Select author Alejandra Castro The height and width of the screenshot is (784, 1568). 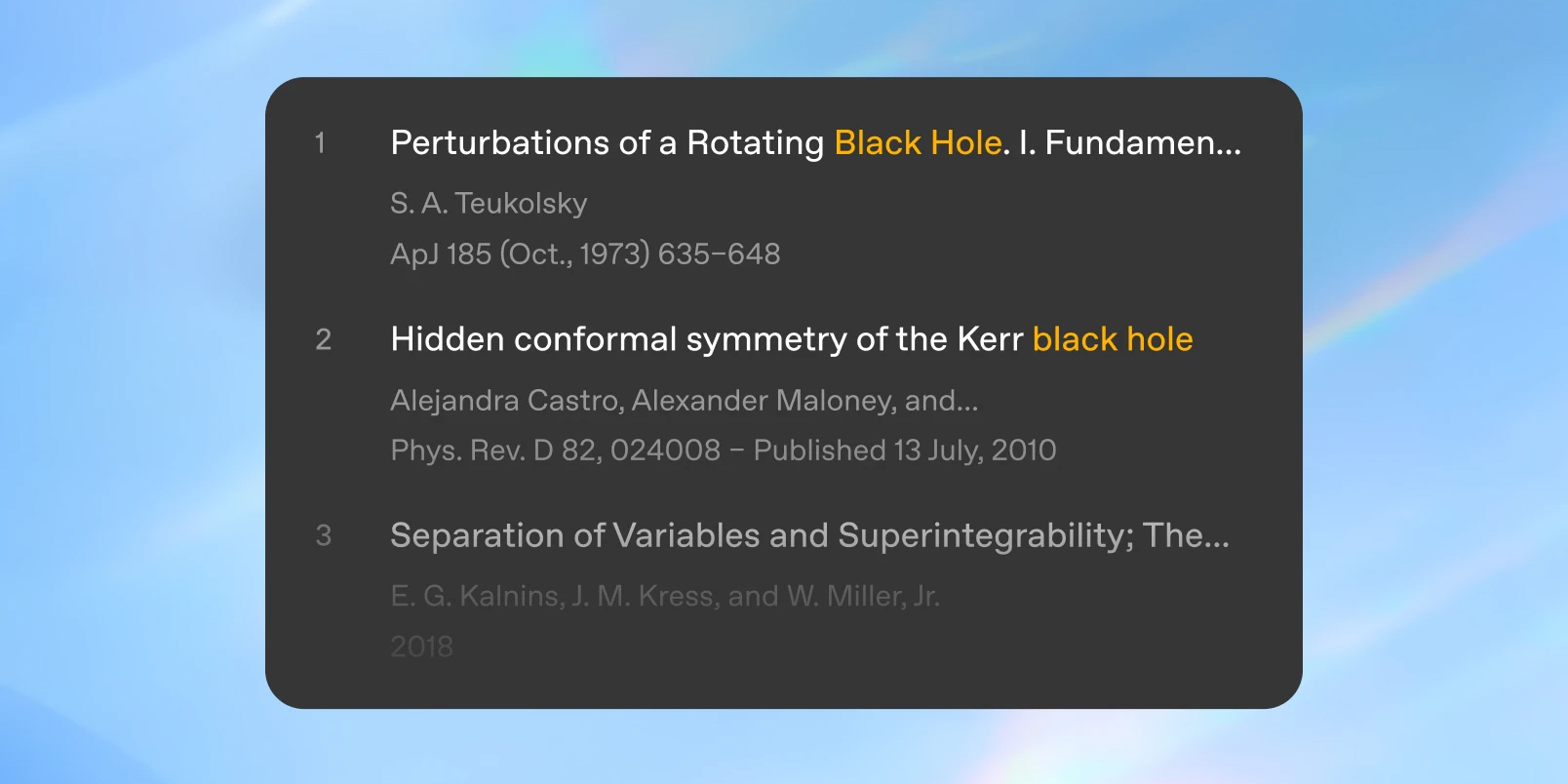(505, 401)
